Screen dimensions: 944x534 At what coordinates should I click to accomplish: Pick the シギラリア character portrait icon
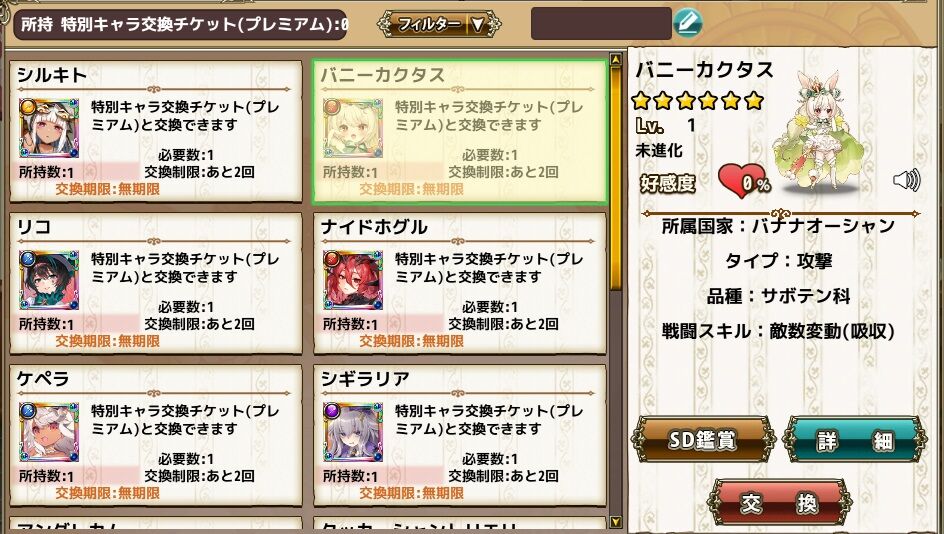353,432
